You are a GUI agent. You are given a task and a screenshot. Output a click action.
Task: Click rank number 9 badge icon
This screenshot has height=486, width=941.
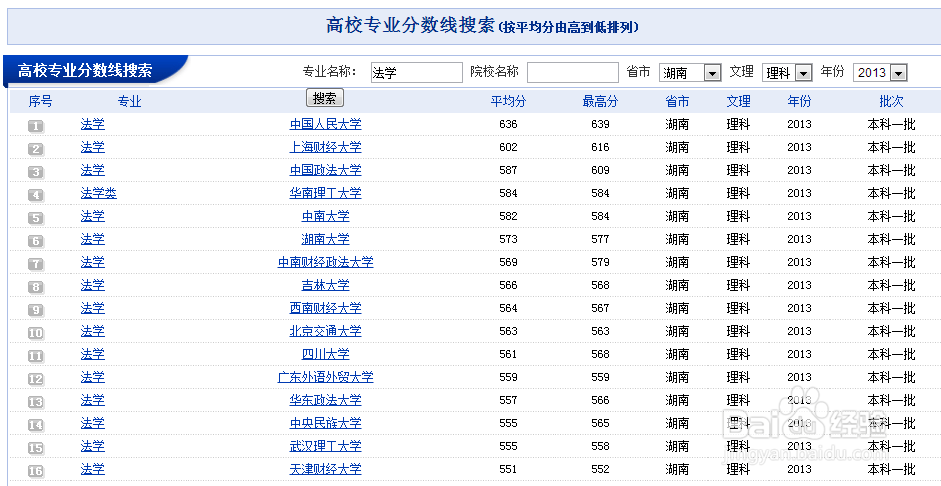tap(36, 310)
